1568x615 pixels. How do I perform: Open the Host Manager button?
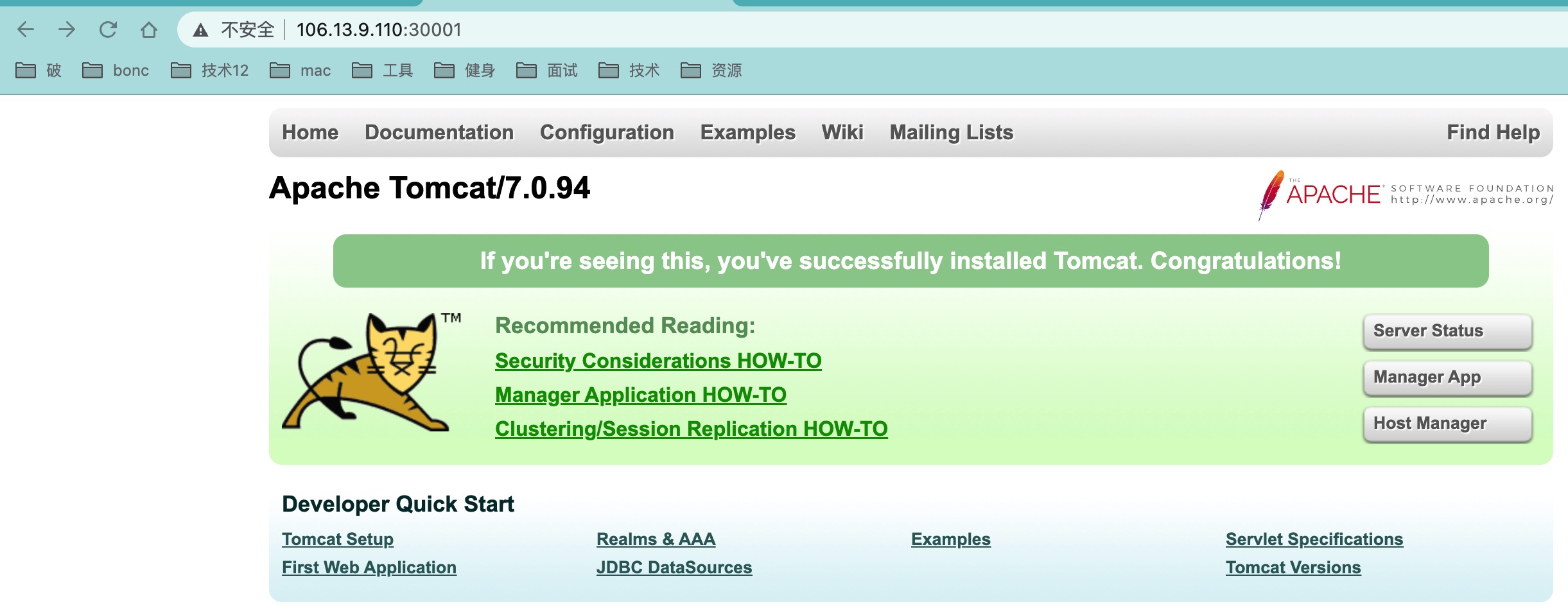1448,424
